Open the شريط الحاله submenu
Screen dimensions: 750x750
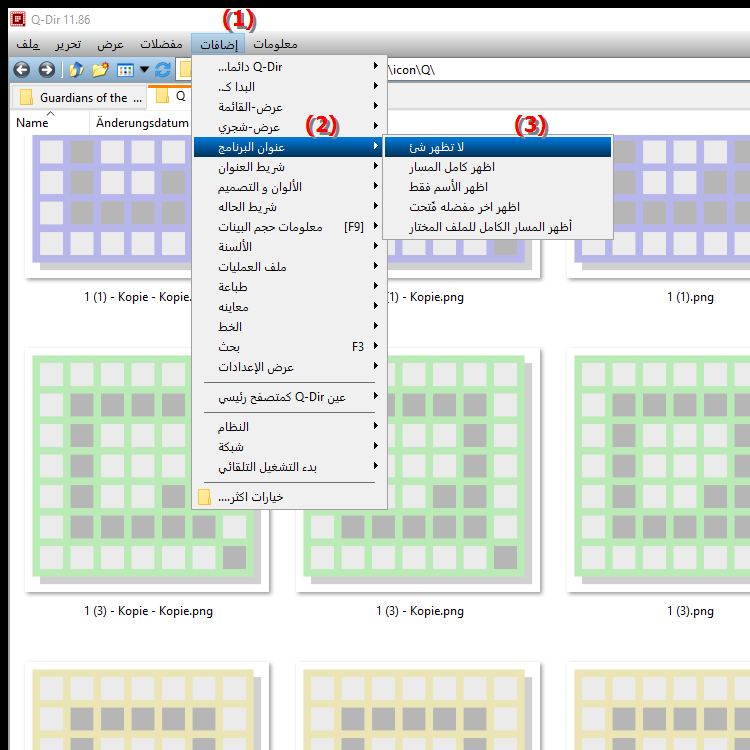(288, 207)
